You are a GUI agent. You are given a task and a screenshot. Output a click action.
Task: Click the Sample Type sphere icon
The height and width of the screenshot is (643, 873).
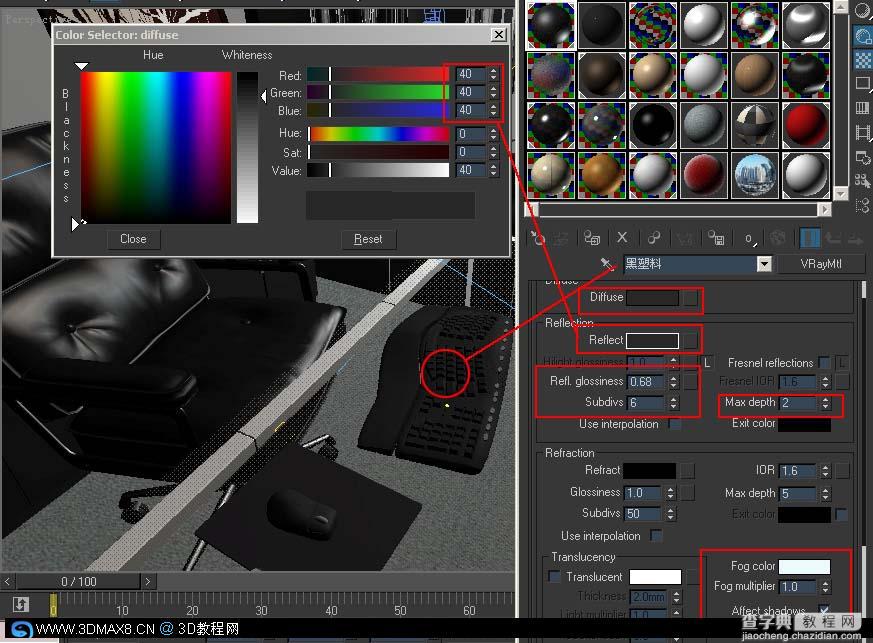[862, 12]
